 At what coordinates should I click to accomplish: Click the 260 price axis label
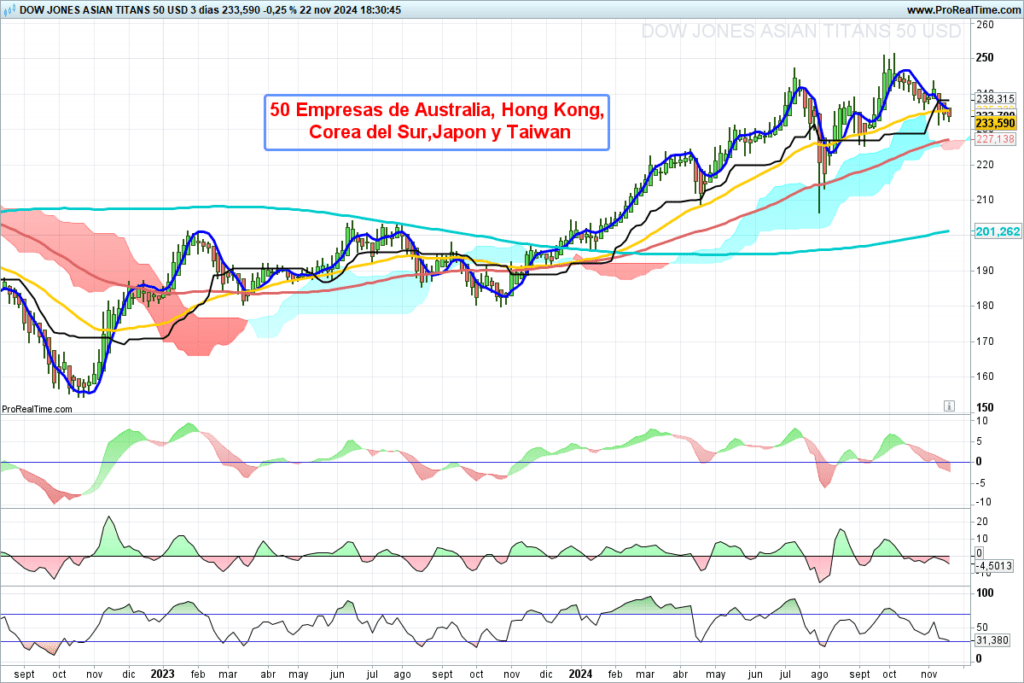click(x=985, y=25)
